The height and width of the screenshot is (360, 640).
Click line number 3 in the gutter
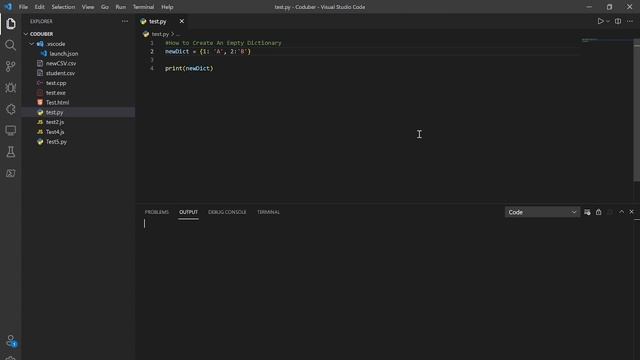pos(152,60)
